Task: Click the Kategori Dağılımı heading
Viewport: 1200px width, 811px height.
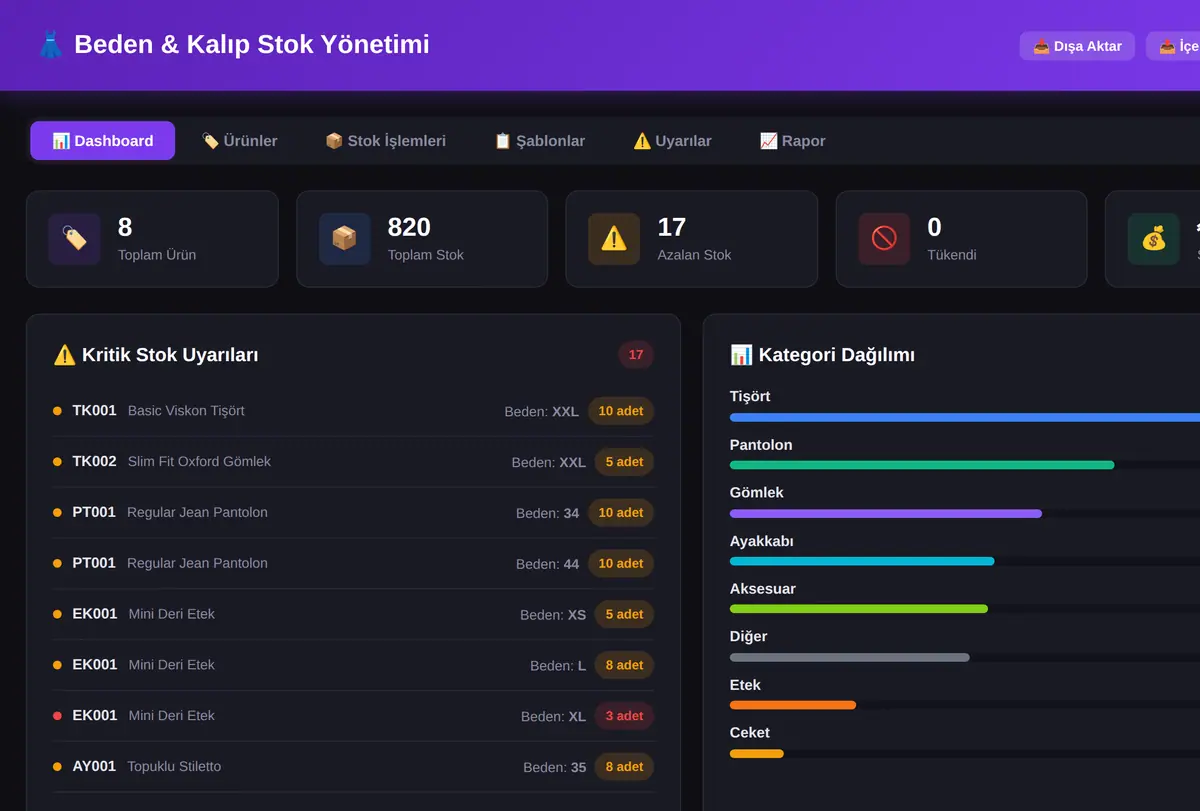Action: tap(823, 355)
